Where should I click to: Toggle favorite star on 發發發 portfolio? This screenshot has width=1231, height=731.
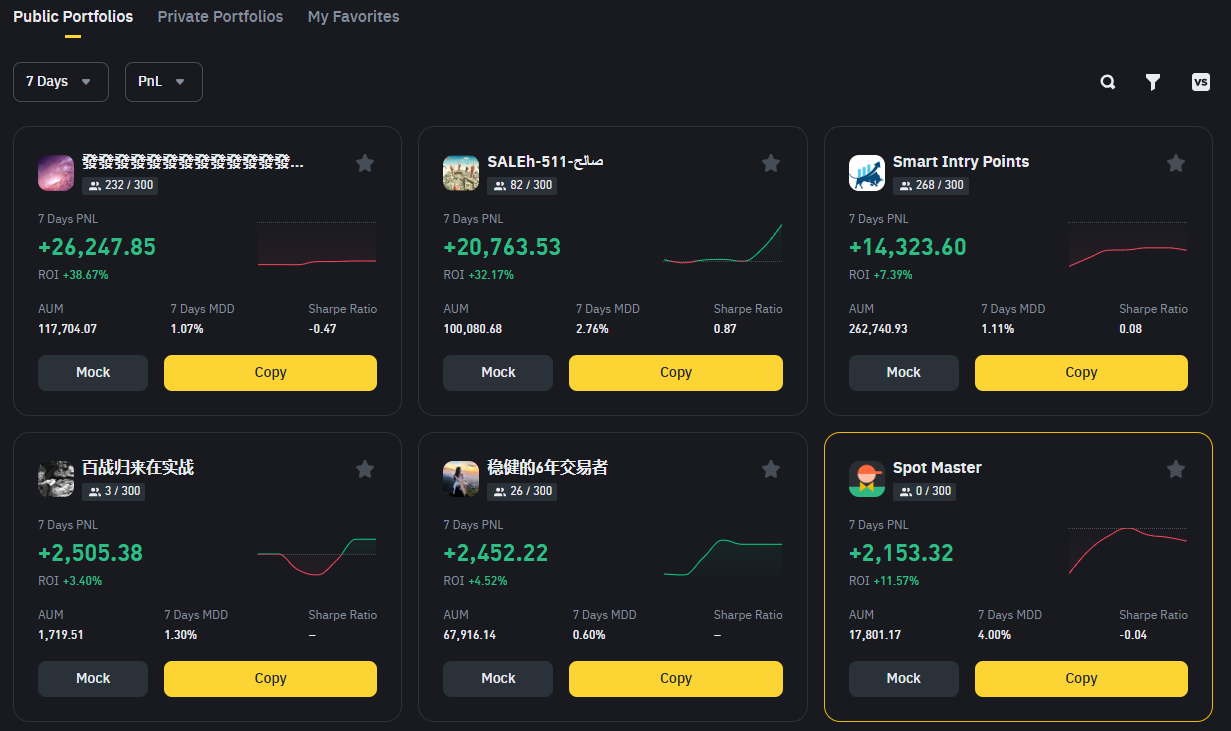[365, 162]
